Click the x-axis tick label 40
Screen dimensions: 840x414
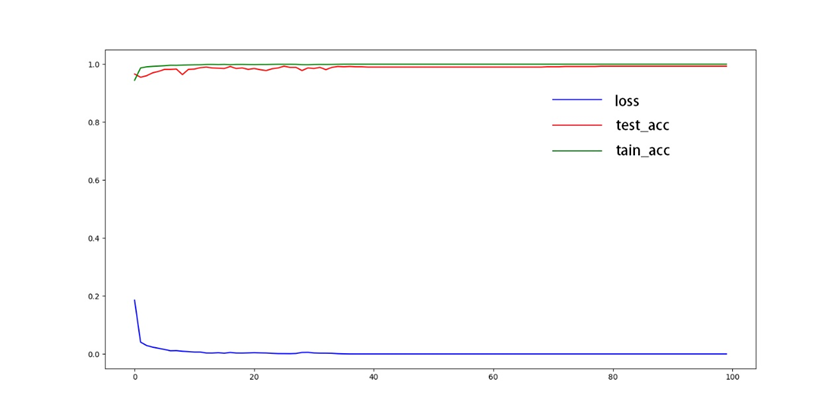[373, 378]
